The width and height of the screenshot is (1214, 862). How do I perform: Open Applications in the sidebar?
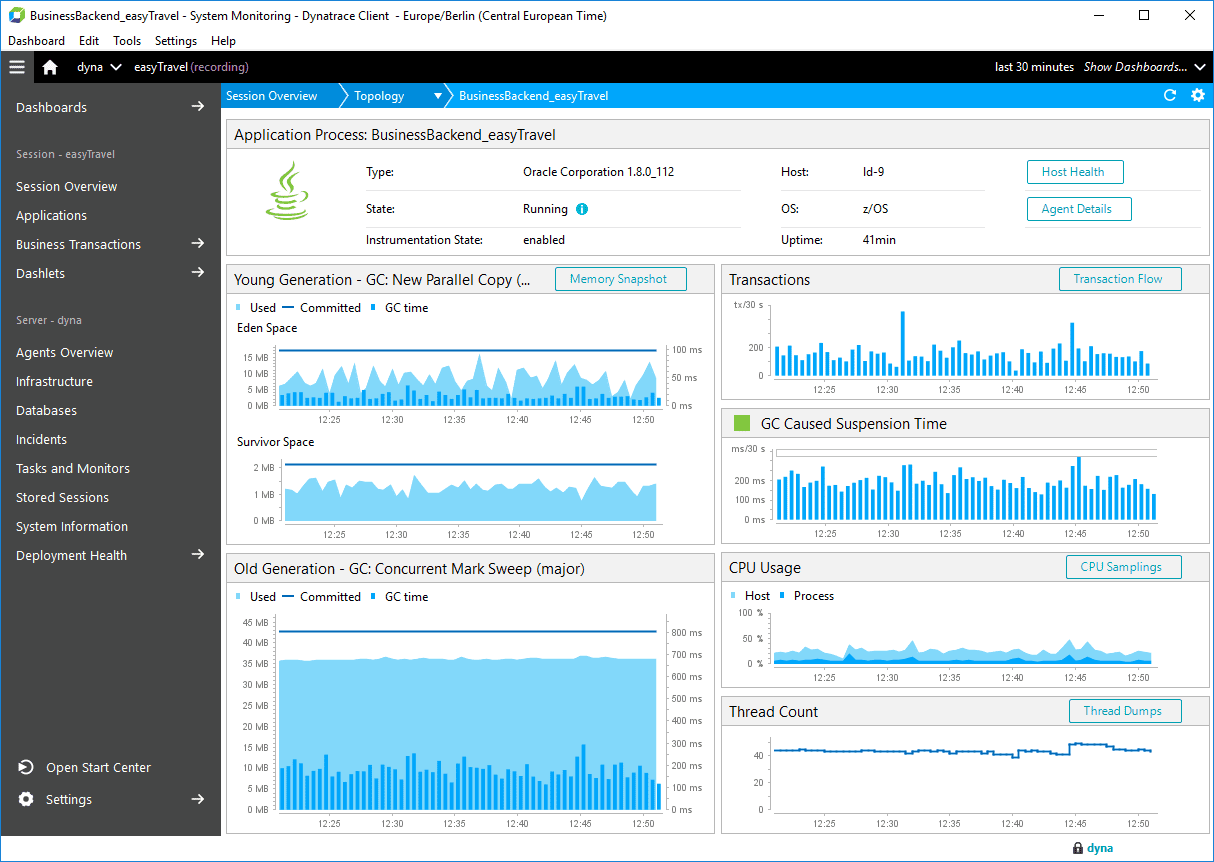tap(51, 215)
